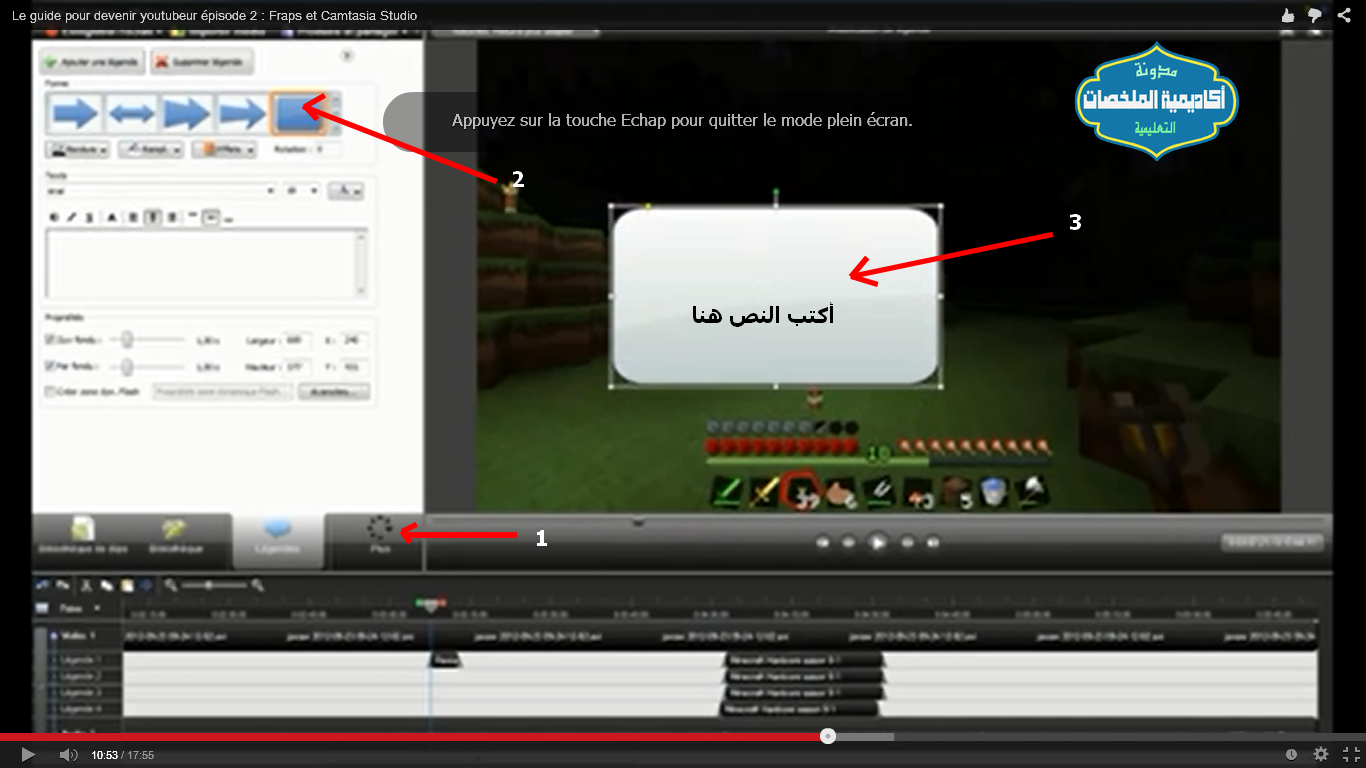The height and width of the screenshot is (768, 1366).
Task: Select the double-headed arrow callout shape
Action: [131, 113]
